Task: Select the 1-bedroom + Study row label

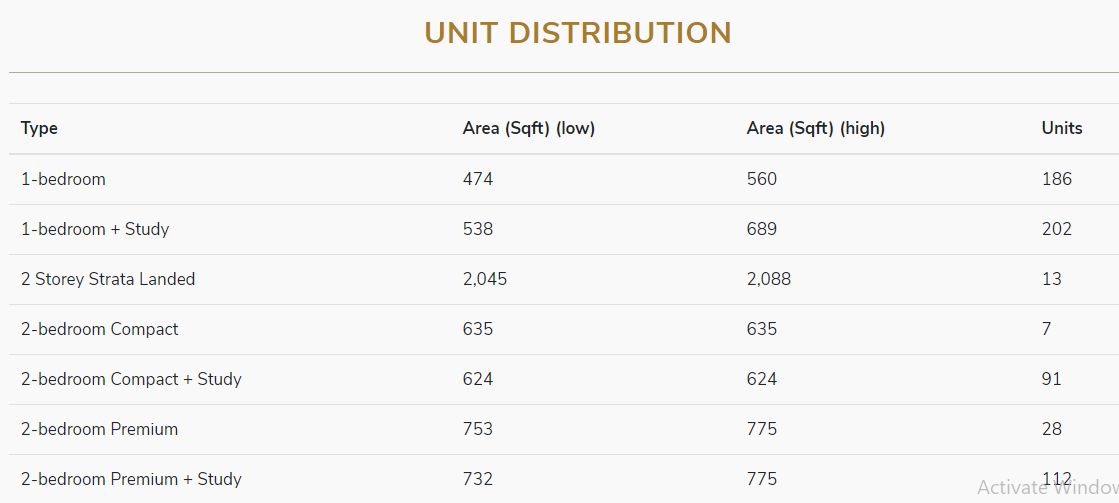Action: click(95, 229)
